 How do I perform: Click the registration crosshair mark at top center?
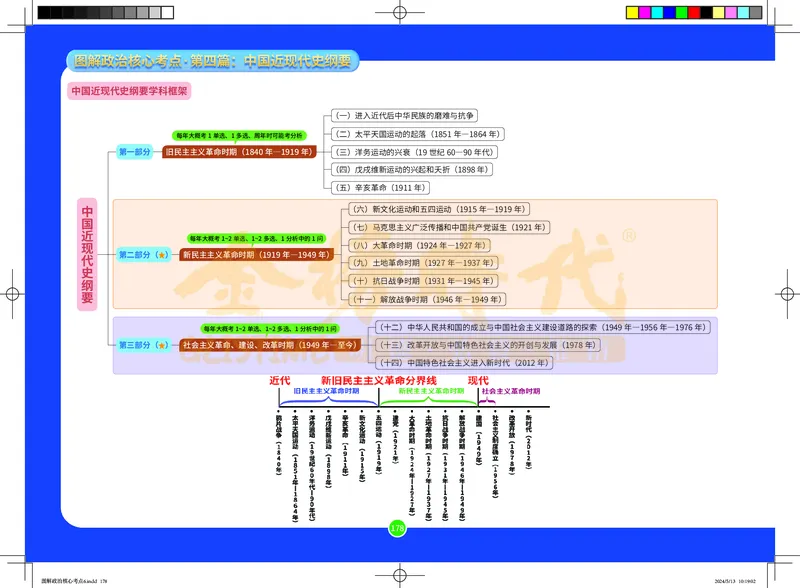[x=399, y=12]
